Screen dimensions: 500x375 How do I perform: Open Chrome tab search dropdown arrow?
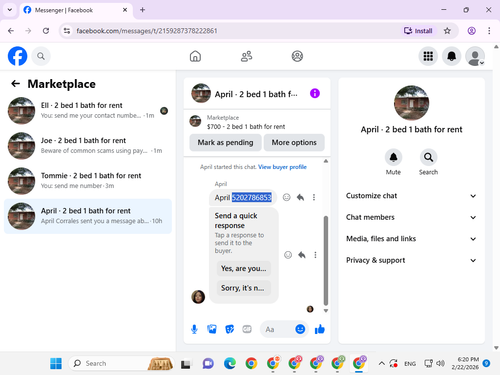click(x=10, y=10)
